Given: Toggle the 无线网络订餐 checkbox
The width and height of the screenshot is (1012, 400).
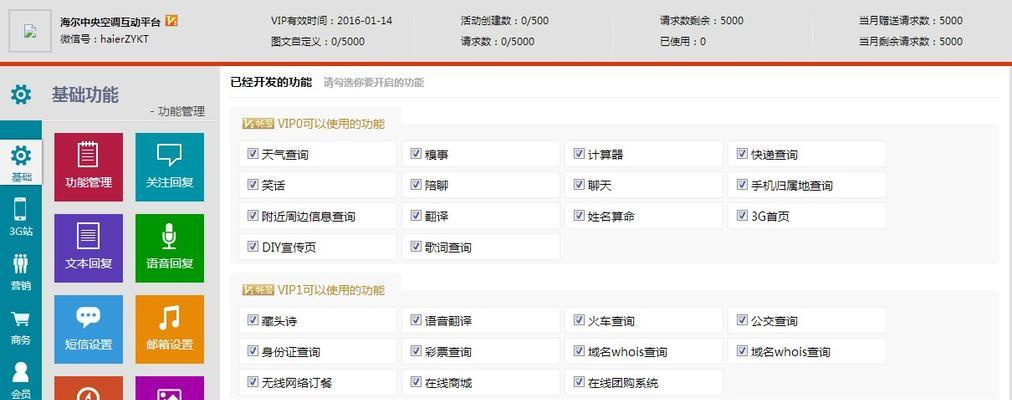Looking at the screenshot, I should pos(252,382).
